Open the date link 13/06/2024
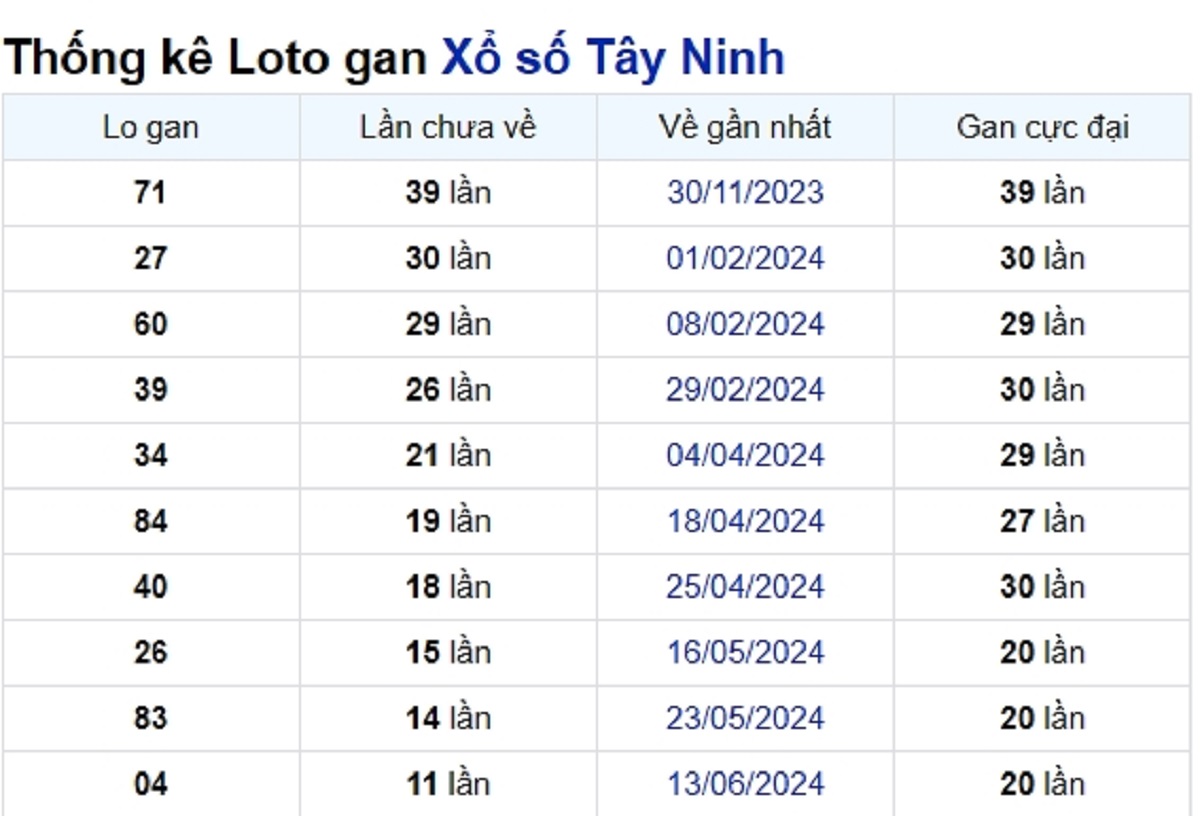 745,784
